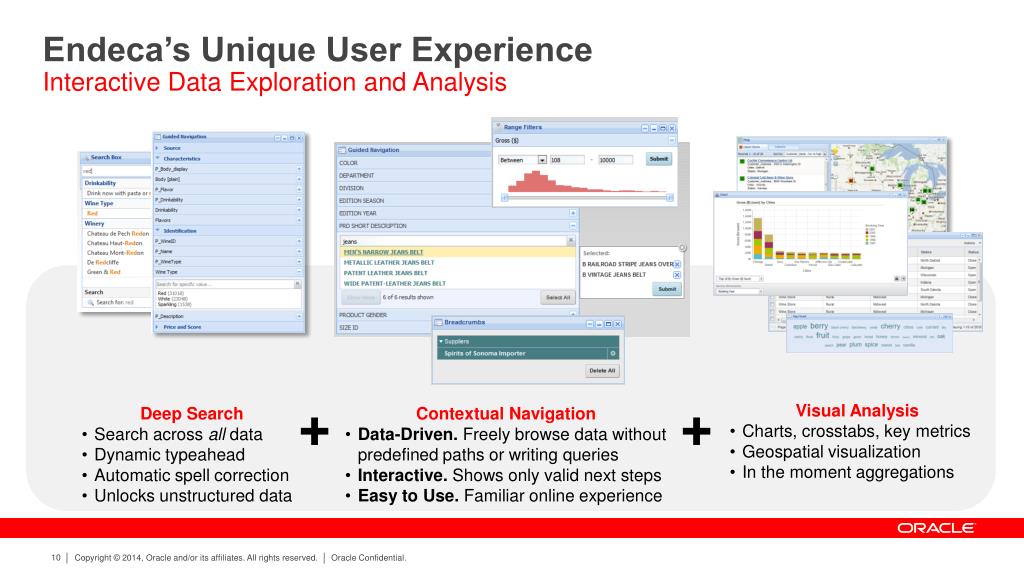Choose 'Chateau Haut-Redon' winery
The image size is (1024, 576).
coord(114,243)
